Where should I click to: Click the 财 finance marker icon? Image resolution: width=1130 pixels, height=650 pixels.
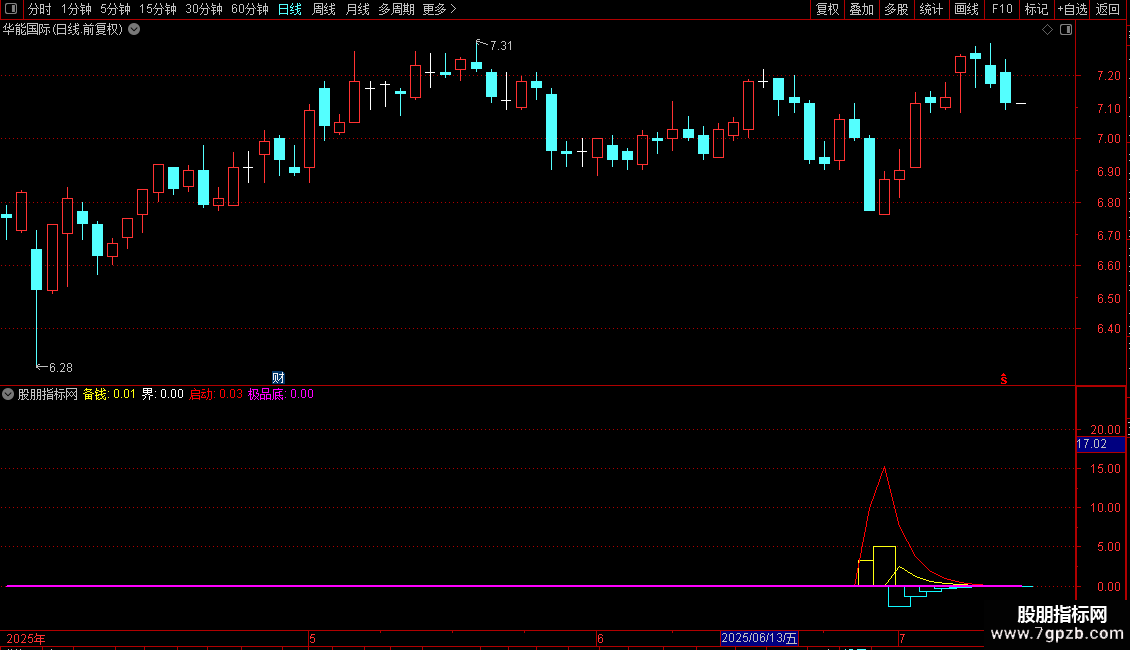278,378
